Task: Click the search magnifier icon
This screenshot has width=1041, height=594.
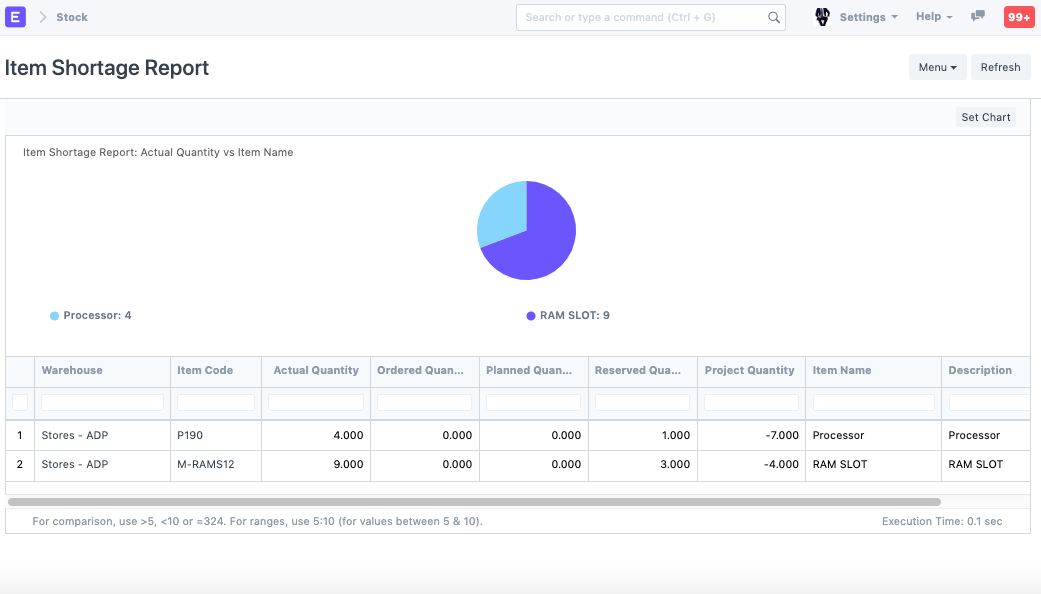Action: [x=773, y=17]
